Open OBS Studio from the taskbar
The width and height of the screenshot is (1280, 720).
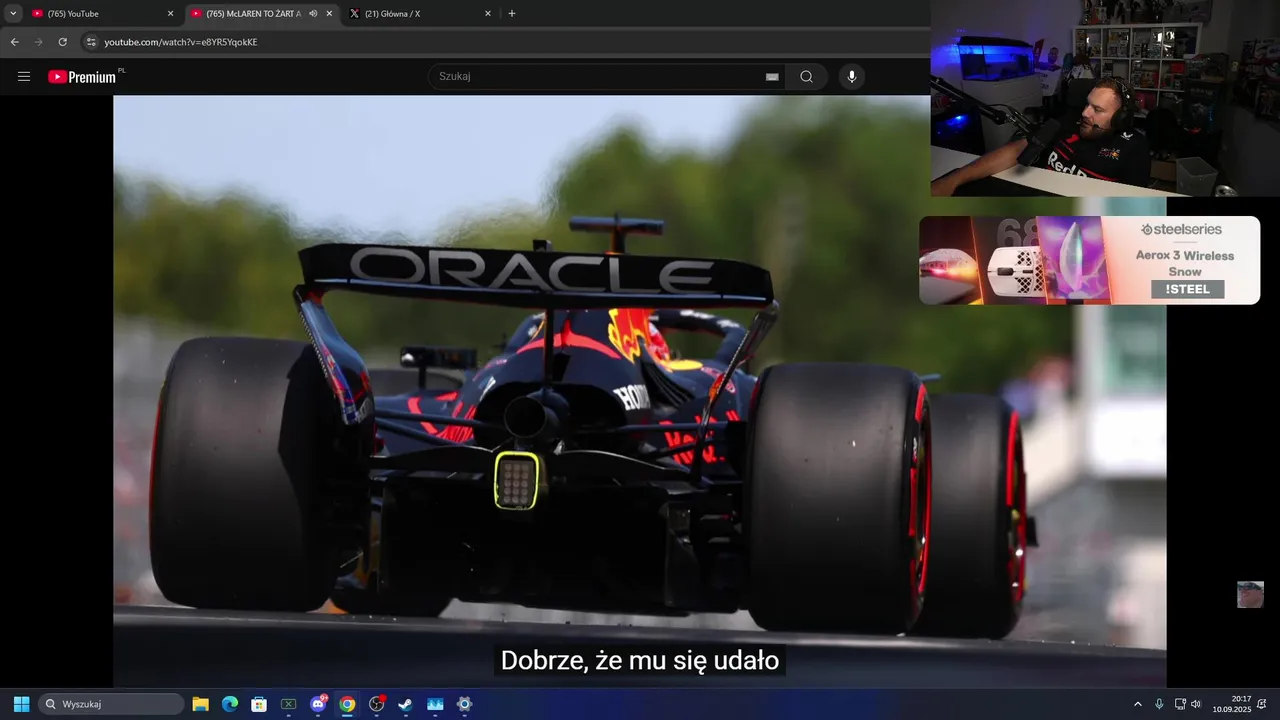click(377, 704)
